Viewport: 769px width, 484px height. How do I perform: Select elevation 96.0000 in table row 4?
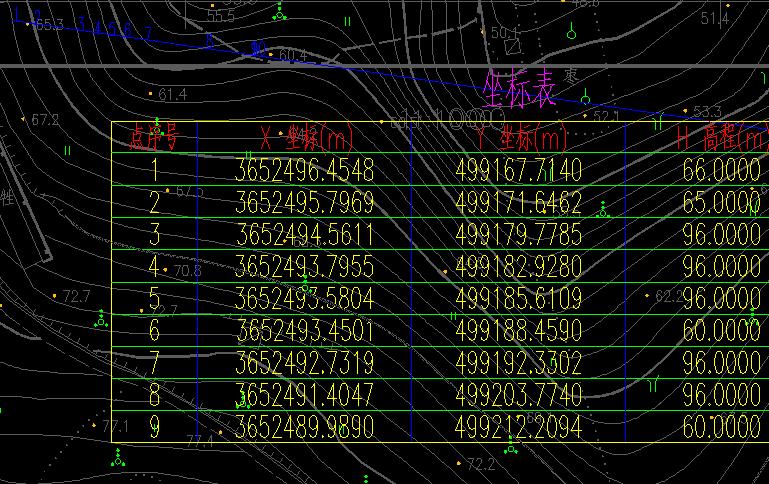(722, 266)
